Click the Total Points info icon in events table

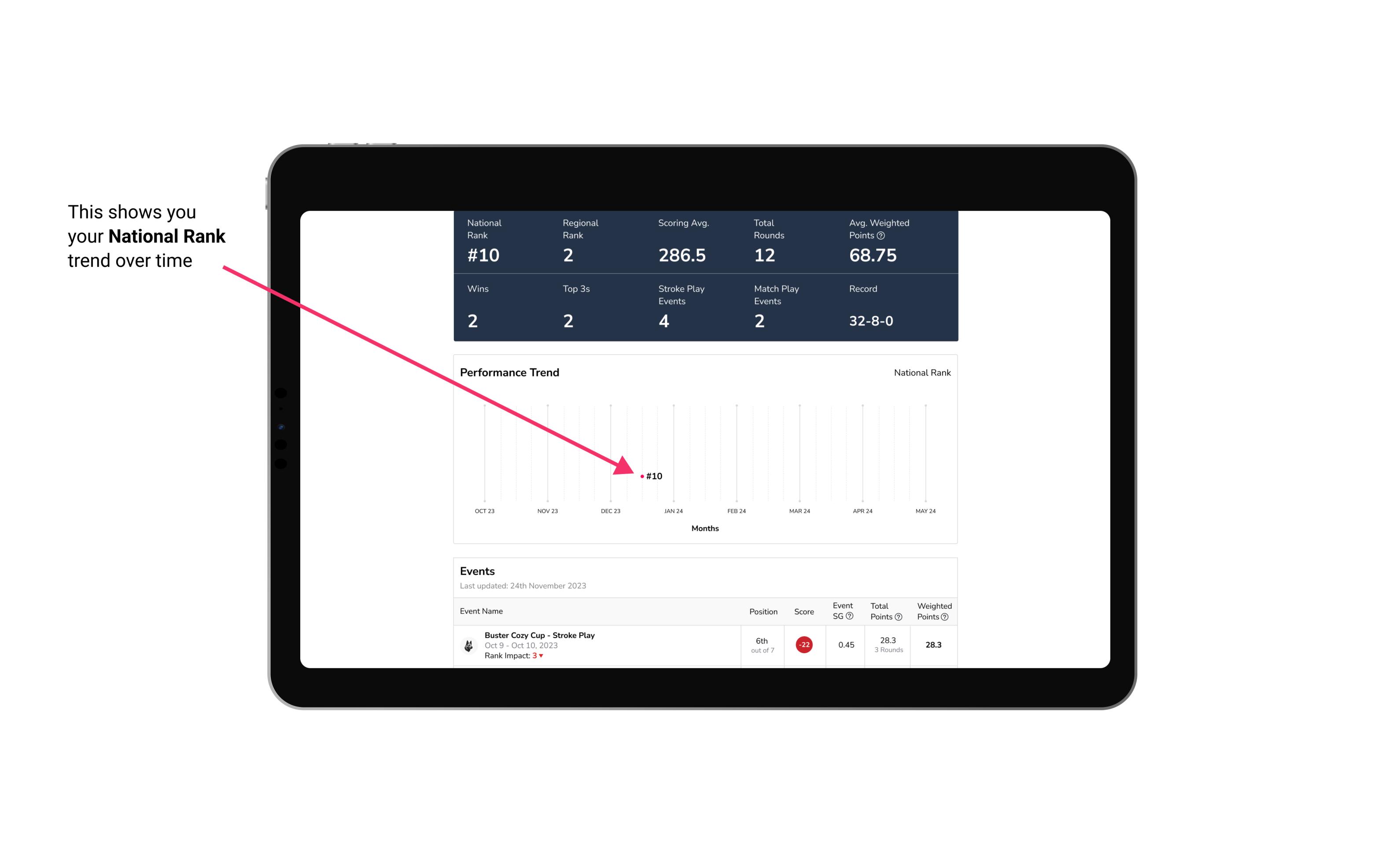pyautogui.click(x=896, y=617)
